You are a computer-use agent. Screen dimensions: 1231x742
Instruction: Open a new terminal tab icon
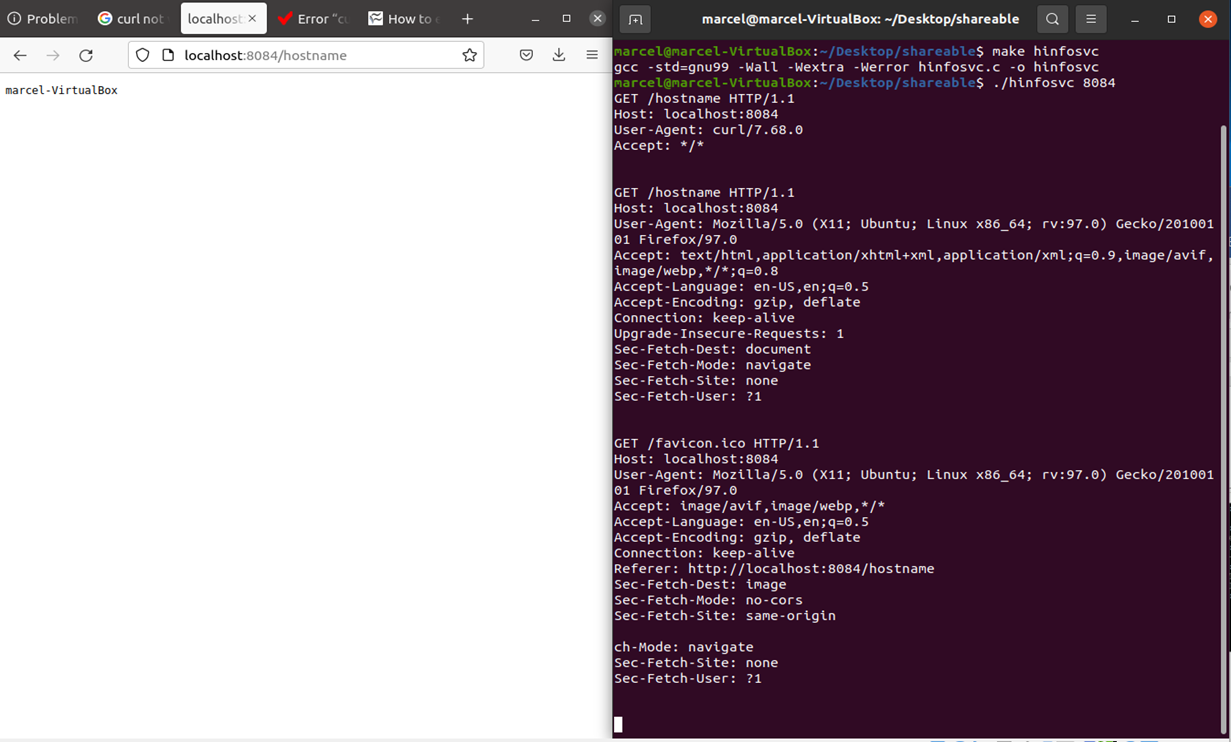635,18
